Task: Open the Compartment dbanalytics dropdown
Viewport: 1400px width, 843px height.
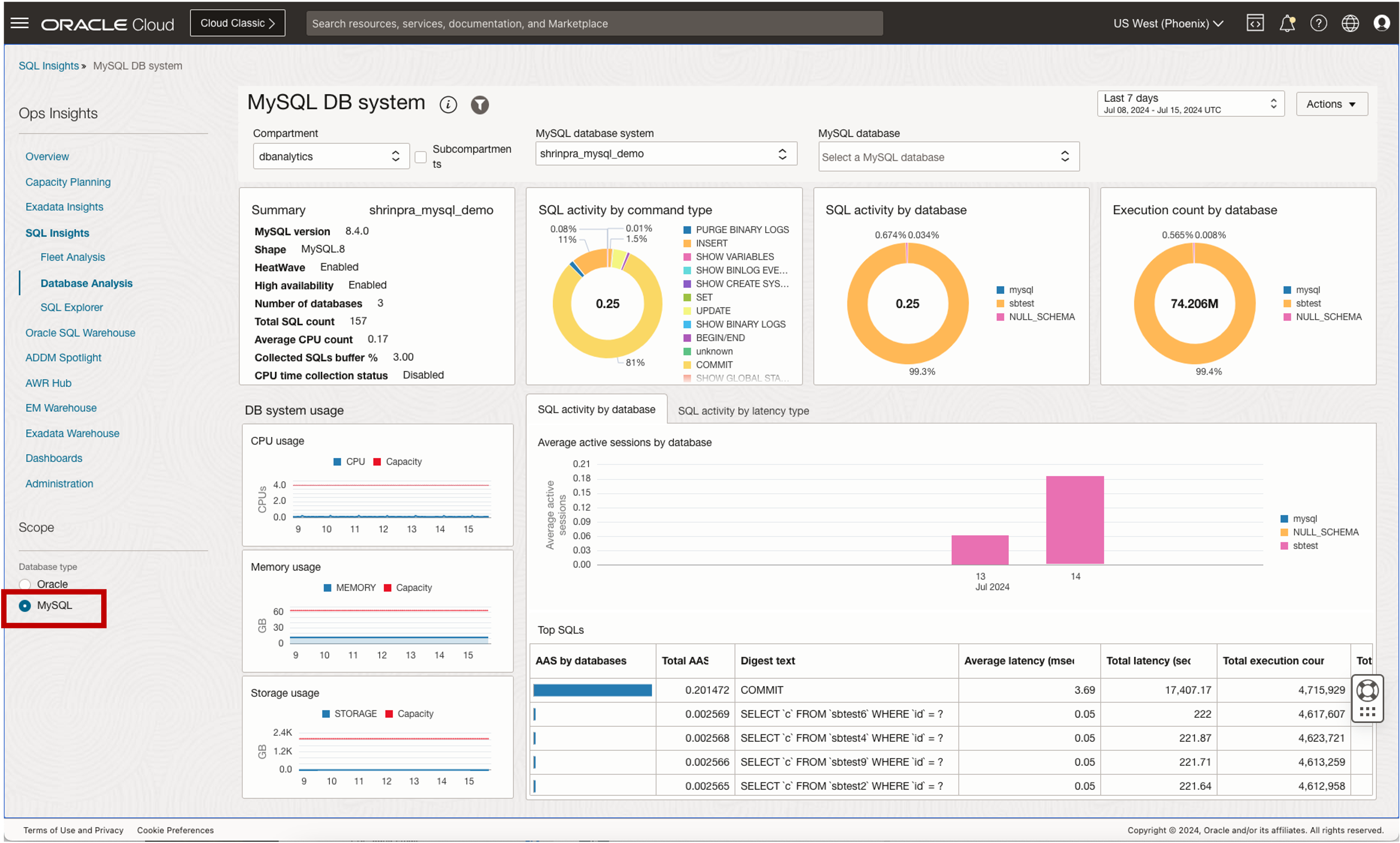Action: pos(331,156)
